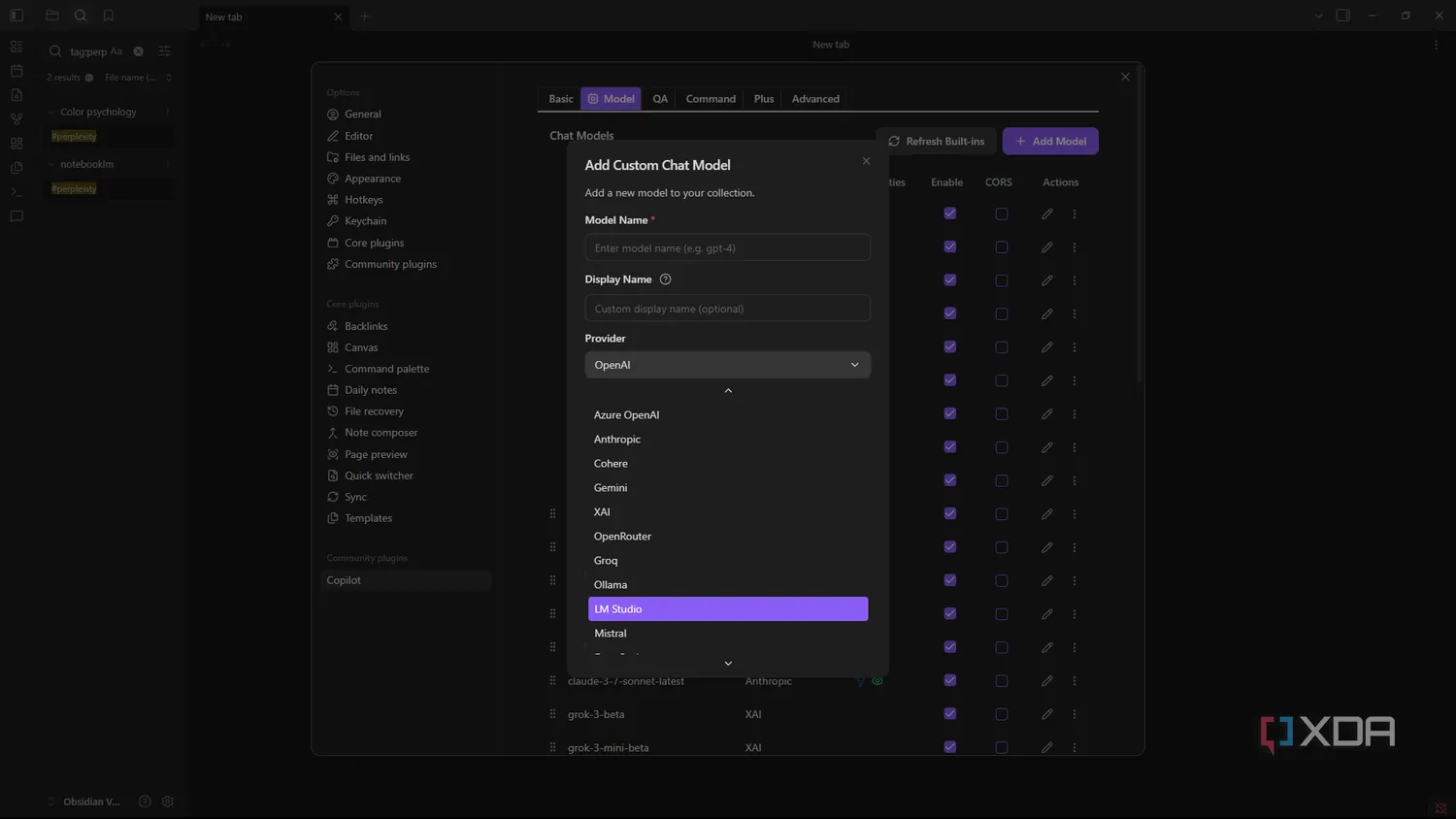1456x819 pixels.
Task: Click insert template icon in ribbon
Action: (x=17, y=168)
